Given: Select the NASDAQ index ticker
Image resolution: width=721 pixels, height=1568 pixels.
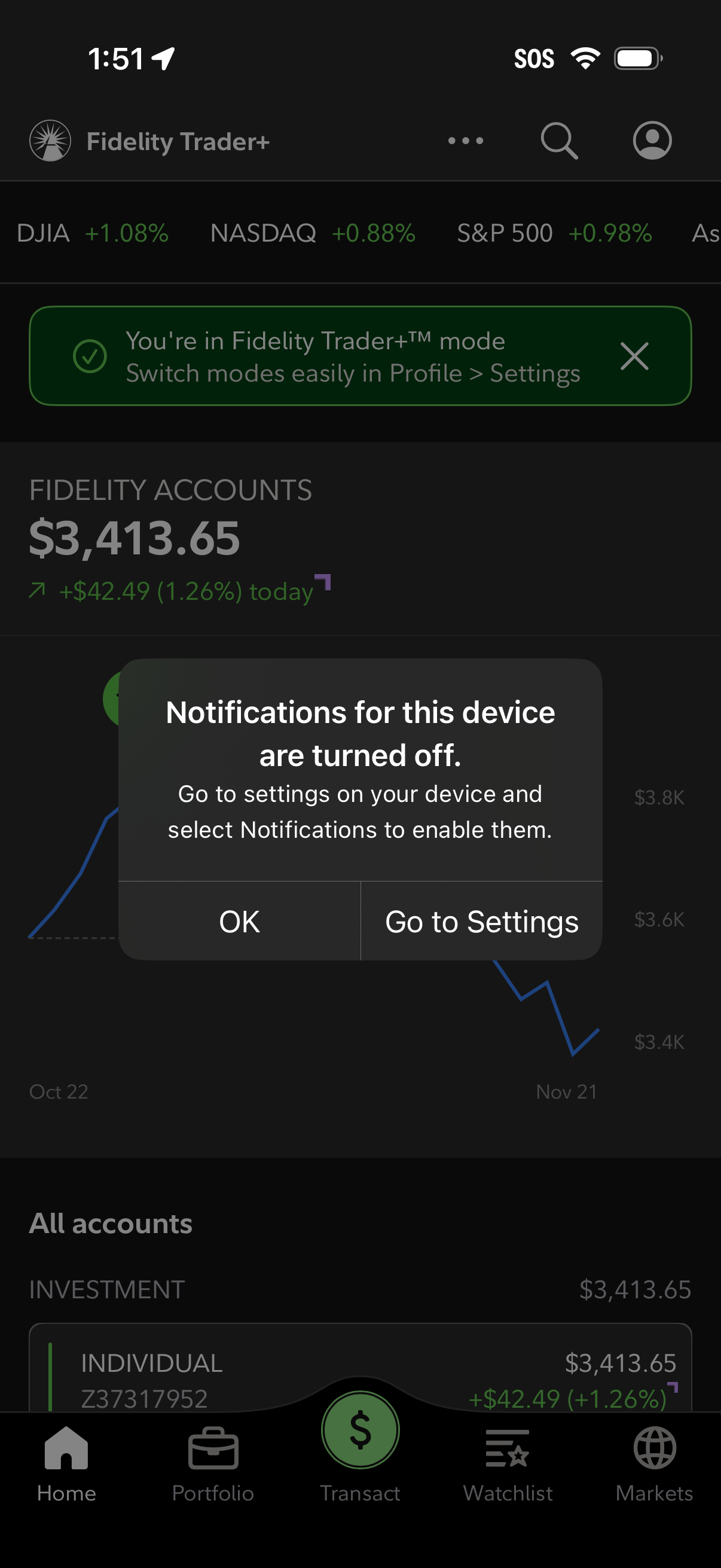Looking at the screenshot, I should coord(310,233).
